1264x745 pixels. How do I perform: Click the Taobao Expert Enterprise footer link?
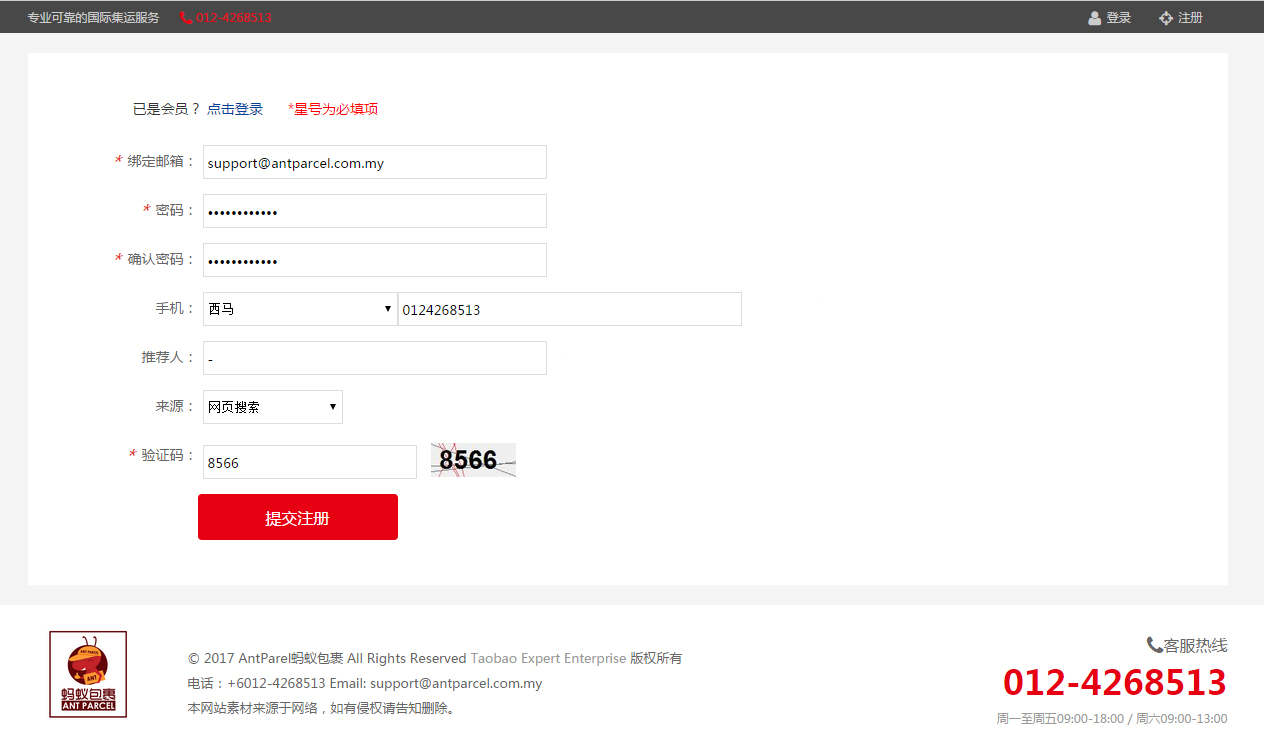548,658
